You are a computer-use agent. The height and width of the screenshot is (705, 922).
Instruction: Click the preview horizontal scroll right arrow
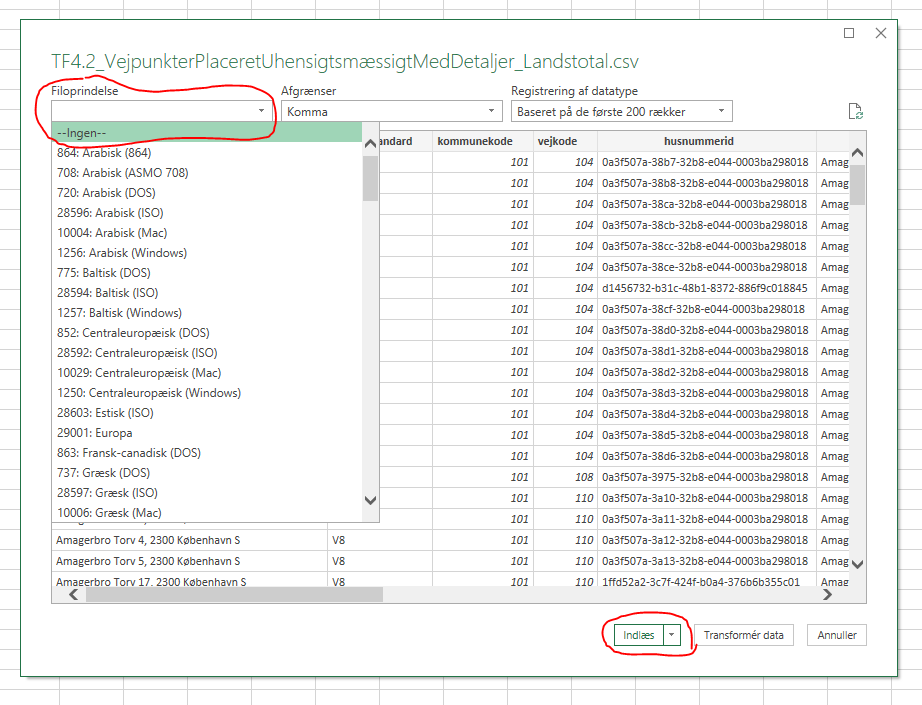pos(827,594)
